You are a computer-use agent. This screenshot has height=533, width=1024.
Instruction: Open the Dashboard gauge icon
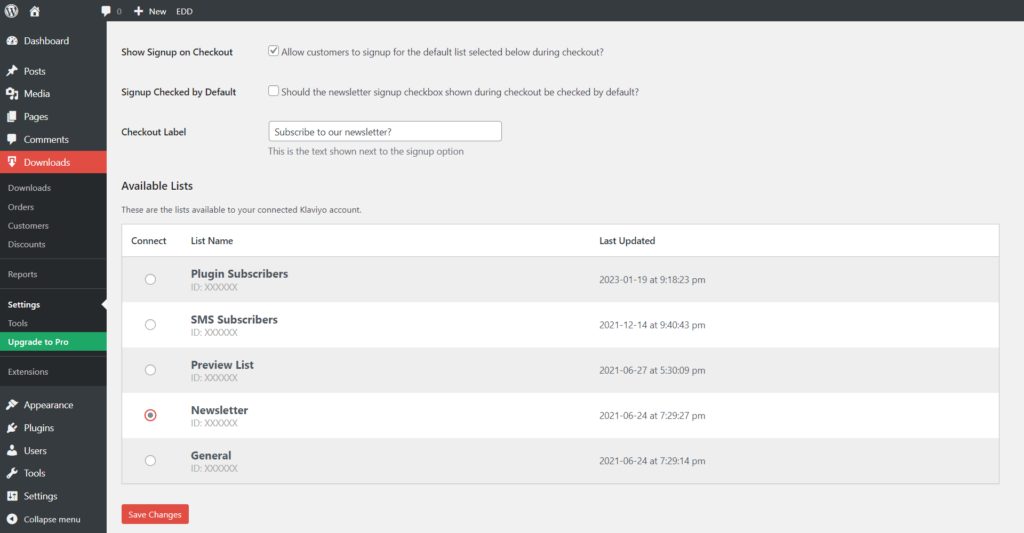click(12, 40)
